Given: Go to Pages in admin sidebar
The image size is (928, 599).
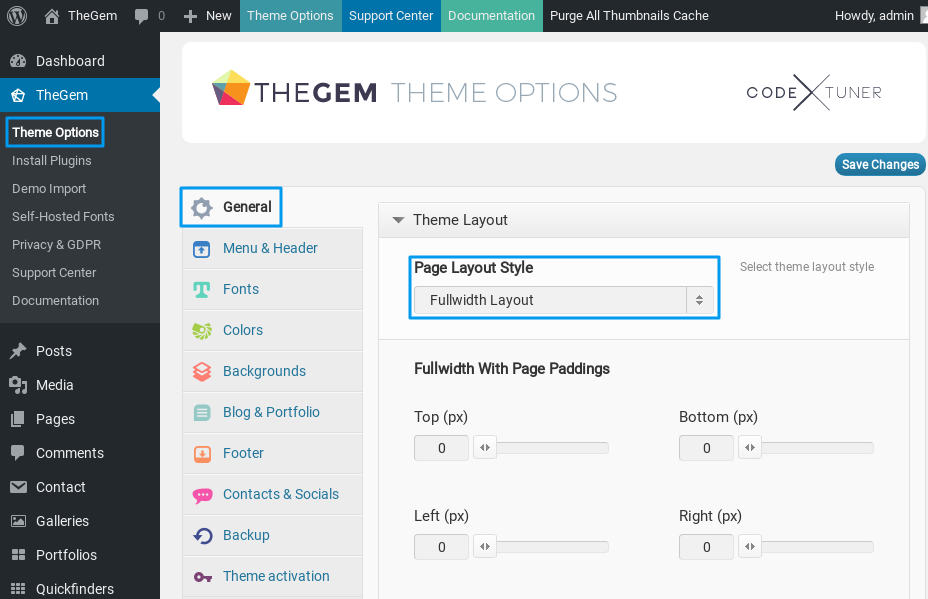Looking at the screenshot, I should tap(55, 419).
